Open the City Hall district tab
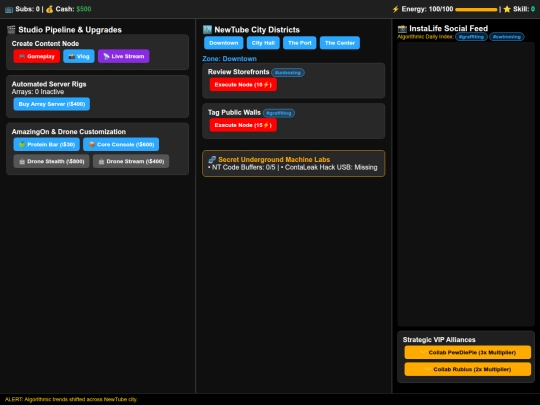The width and height of the screenshot is (540, 405). point(263,43)
